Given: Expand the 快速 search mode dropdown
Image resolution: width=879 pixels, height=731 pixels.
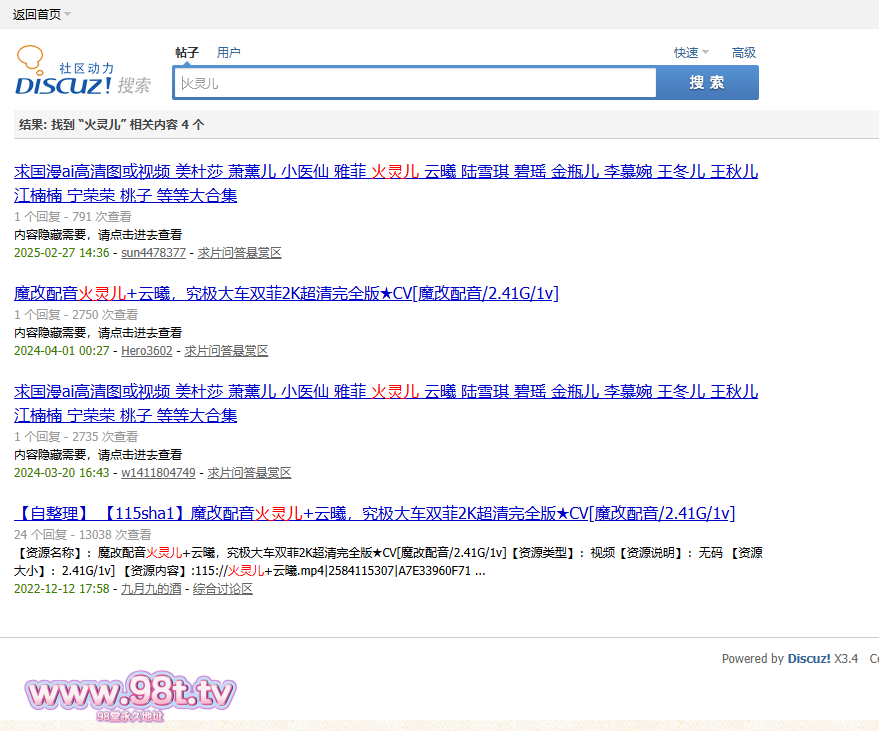Looking at the screenshot, I should pos(690,53).
